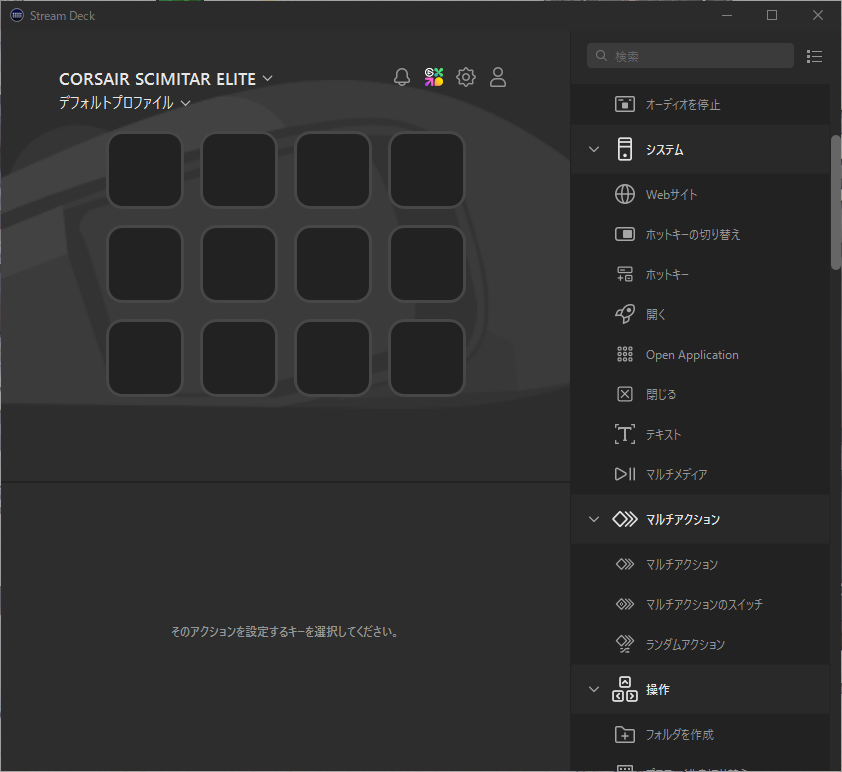Screen dimensions: 842x772
Task: Click the actions list vertical scrollbar
Action: 836,202
